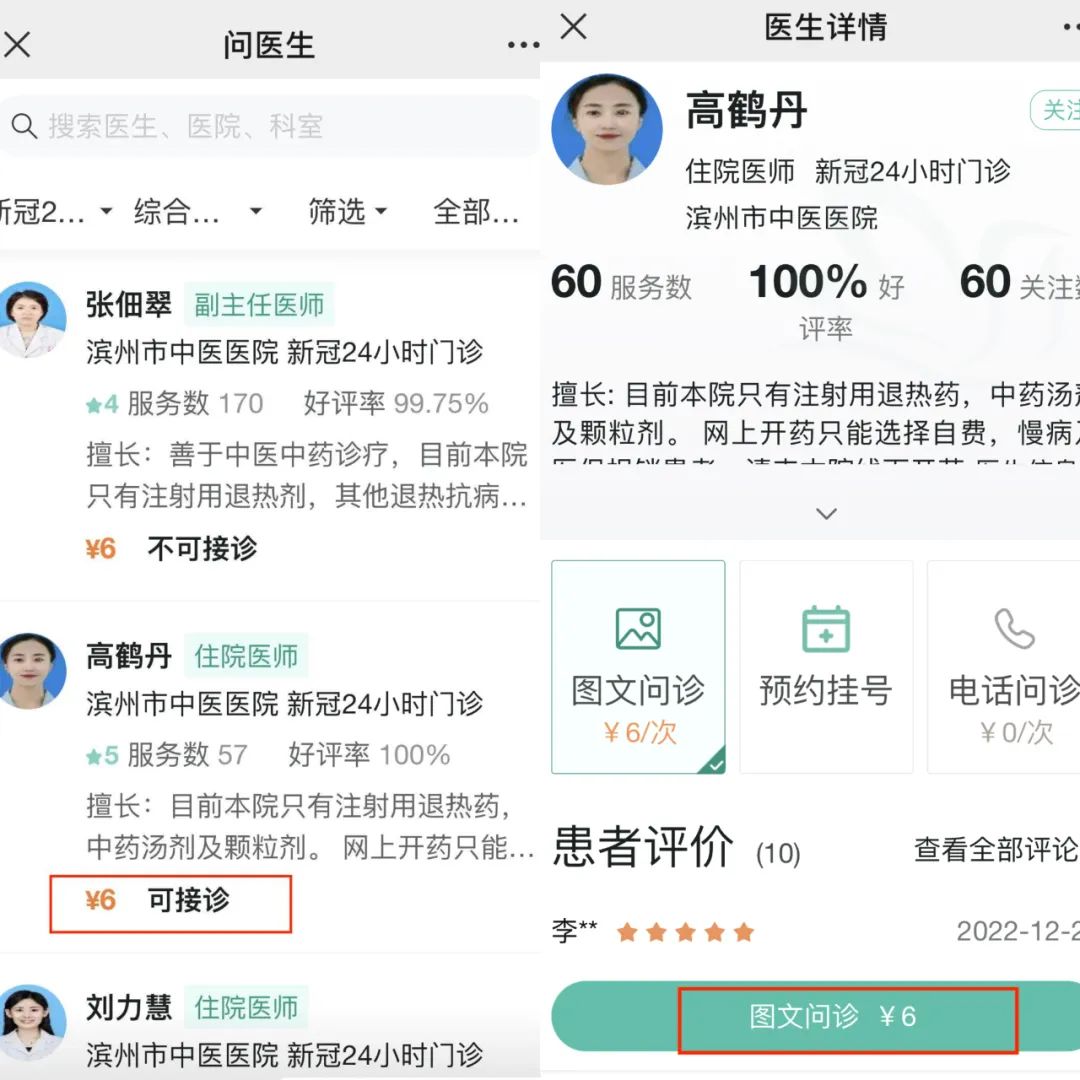Tap 高鹤丹 large profile photo
The image size is (1080, 1080).
click(x=607, y=129)
